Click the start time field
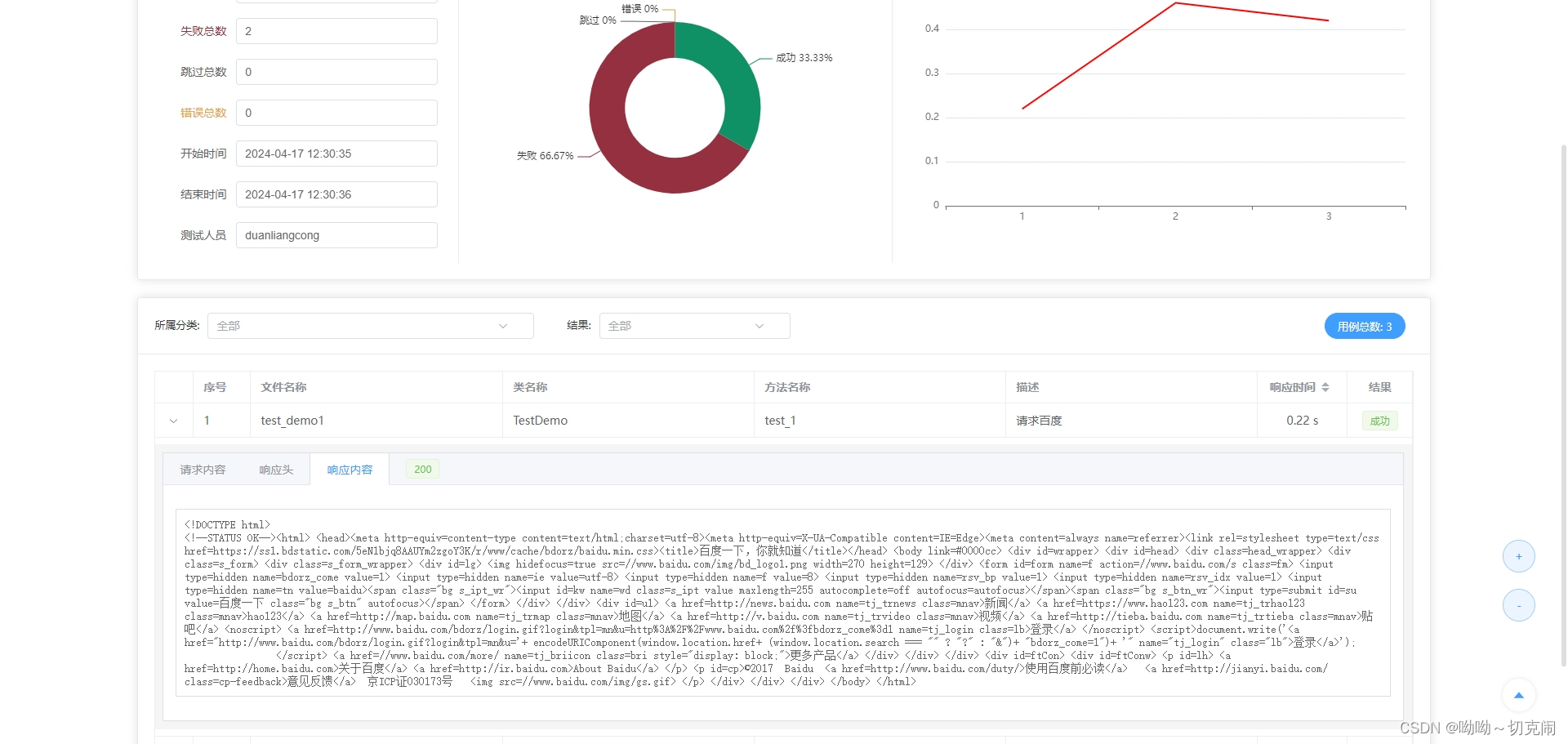This screenshot has height=744, width=1568. [336, 154]
